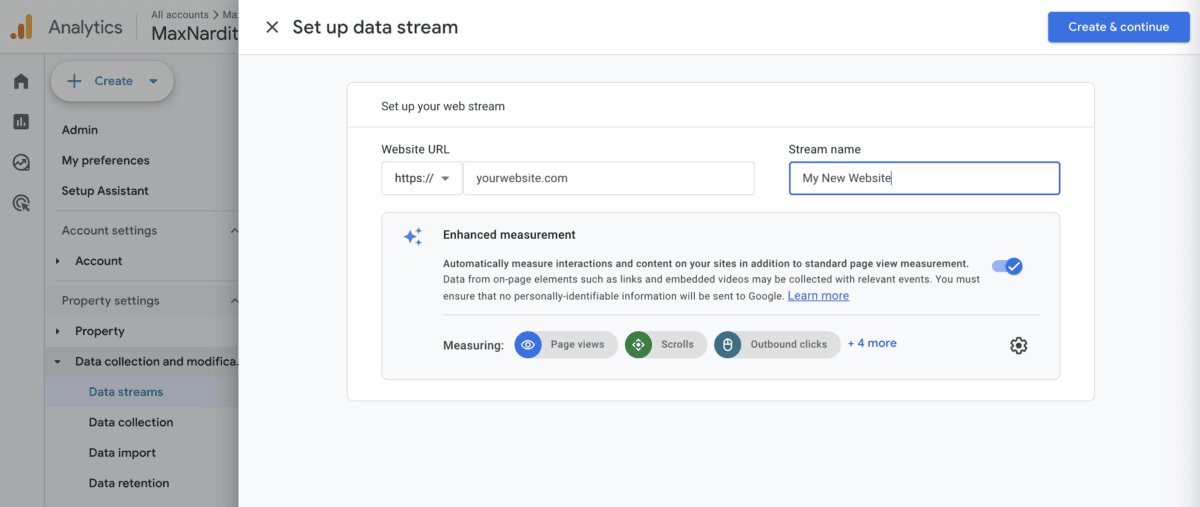Image resolution: width=1200 pixels, height=507 pixels.
Task: Click the Scrolls chip label
Action: (677, 344)
